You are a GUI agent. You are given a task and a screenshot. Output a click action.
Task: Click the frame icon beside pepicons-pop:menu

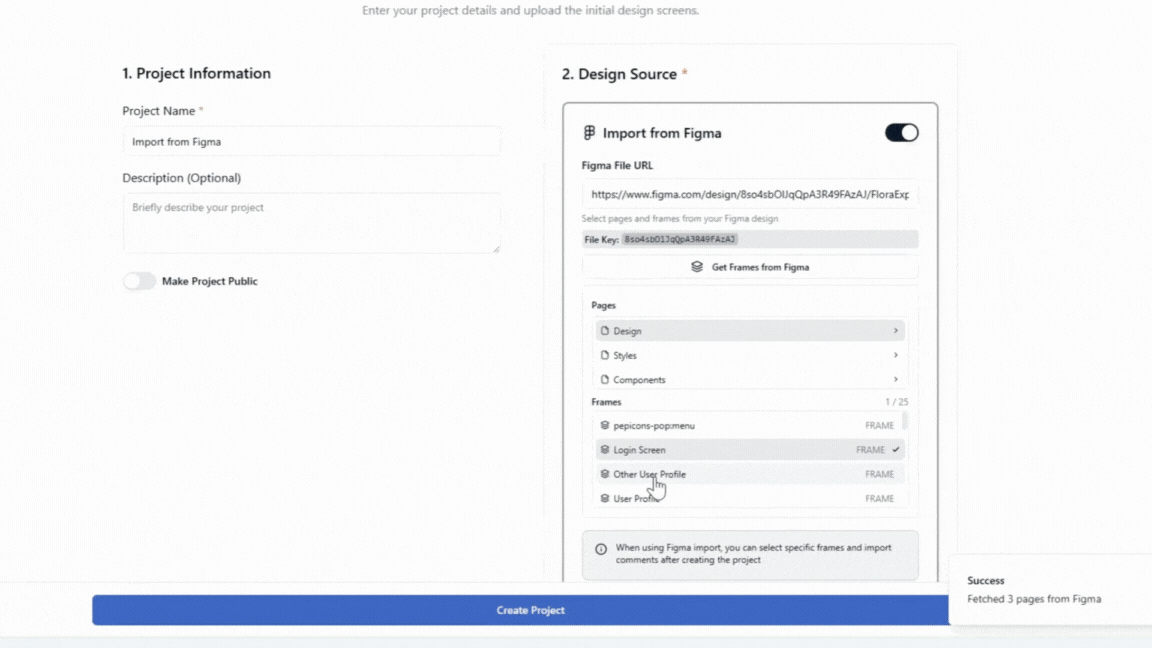click(x=605, y=426)
